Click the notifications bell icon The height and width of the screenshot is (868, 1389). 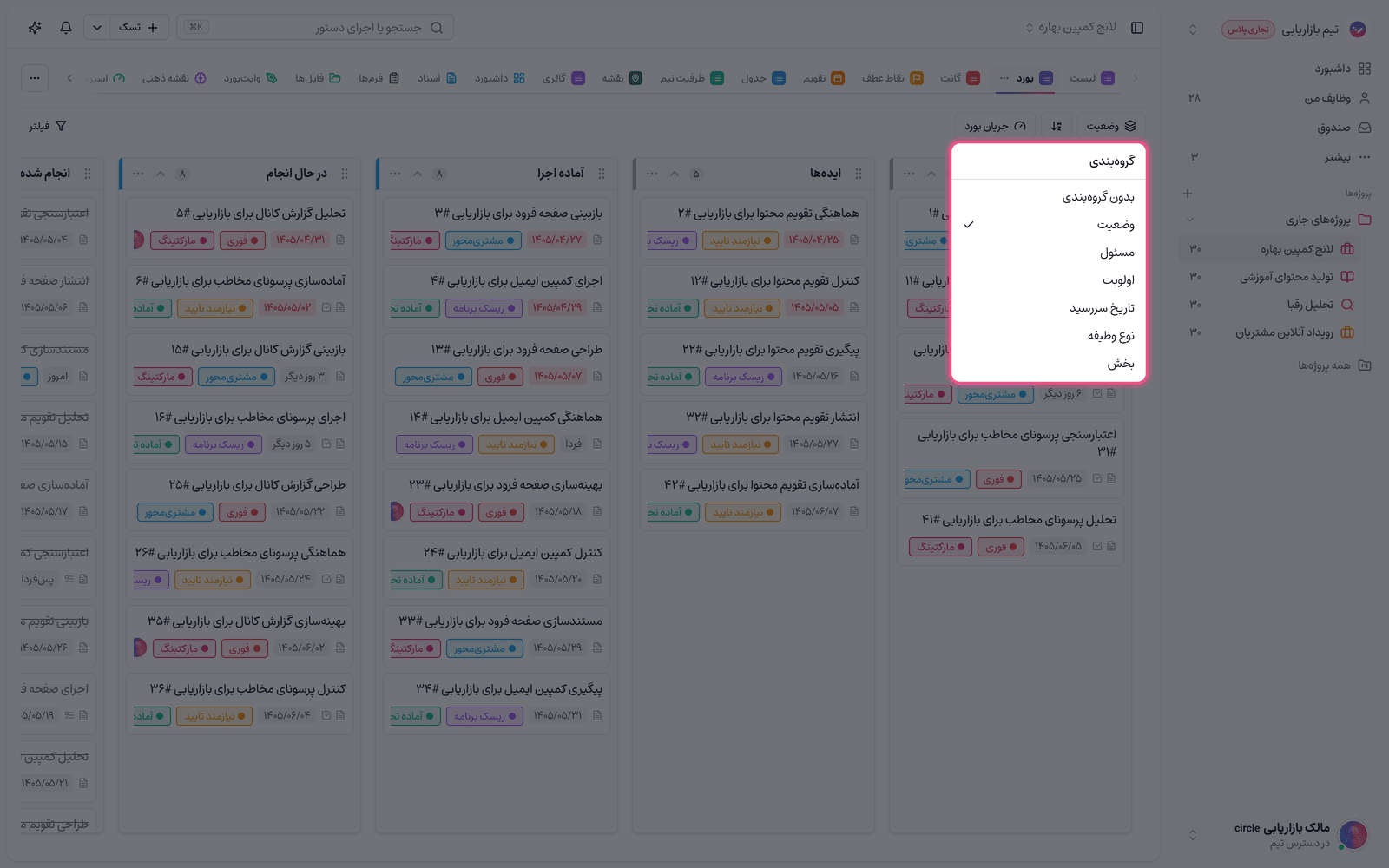[x=66, y=28]
